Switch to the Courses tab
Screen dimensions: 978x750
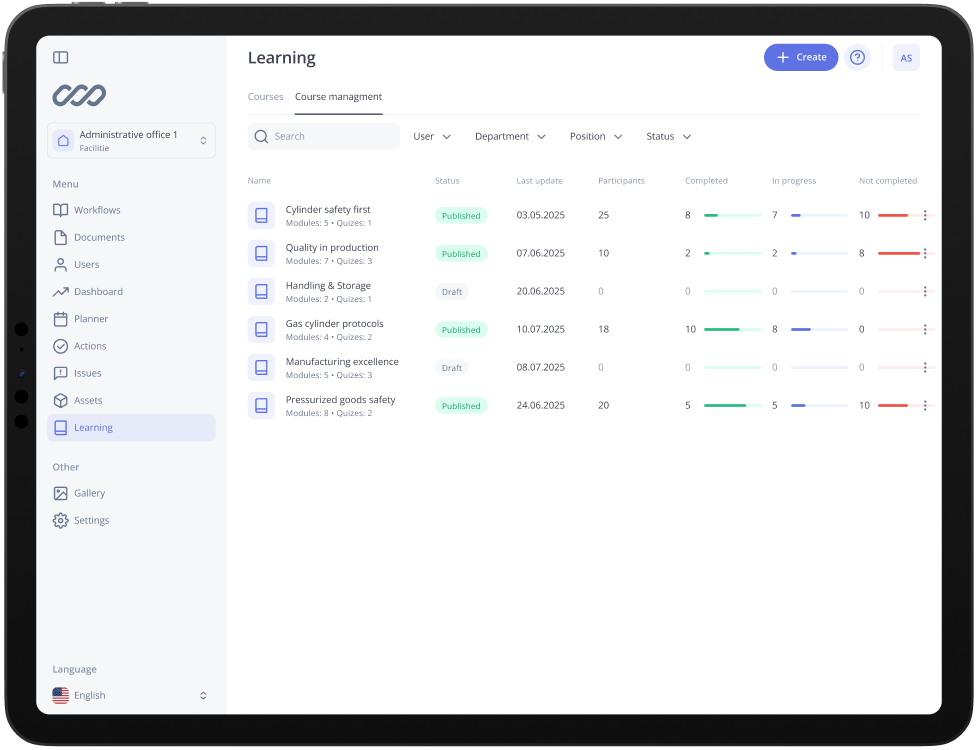(265, 97)
